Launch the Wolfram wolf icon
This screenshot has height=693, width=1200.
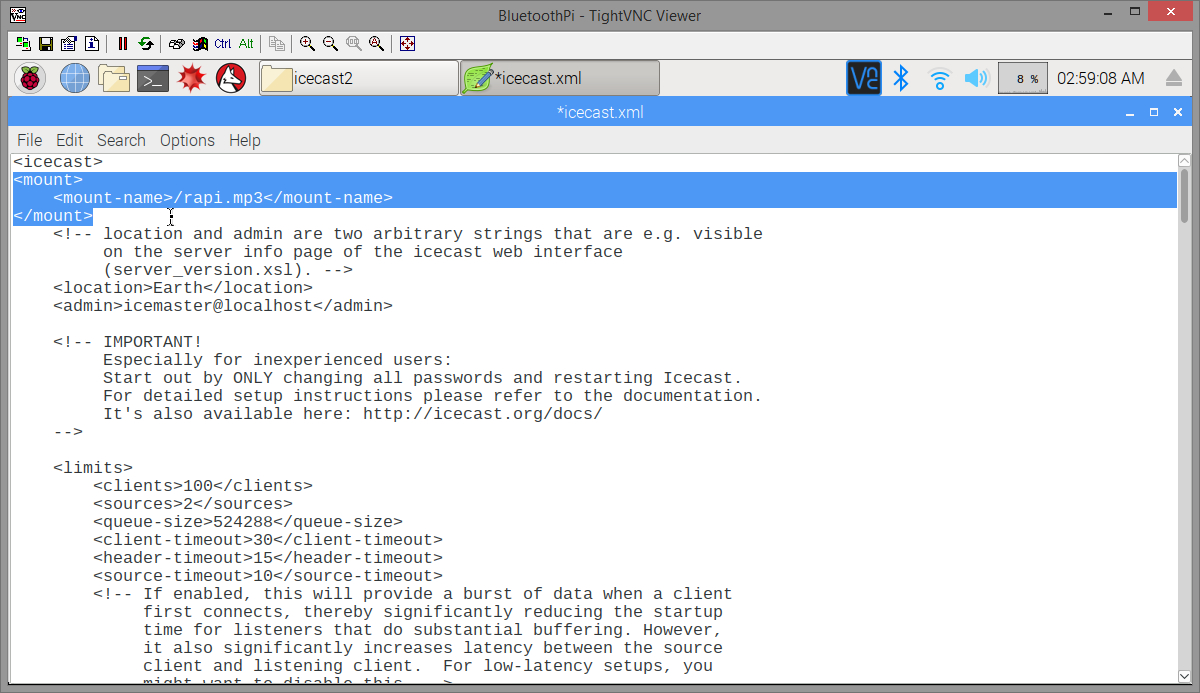(232, 78)
